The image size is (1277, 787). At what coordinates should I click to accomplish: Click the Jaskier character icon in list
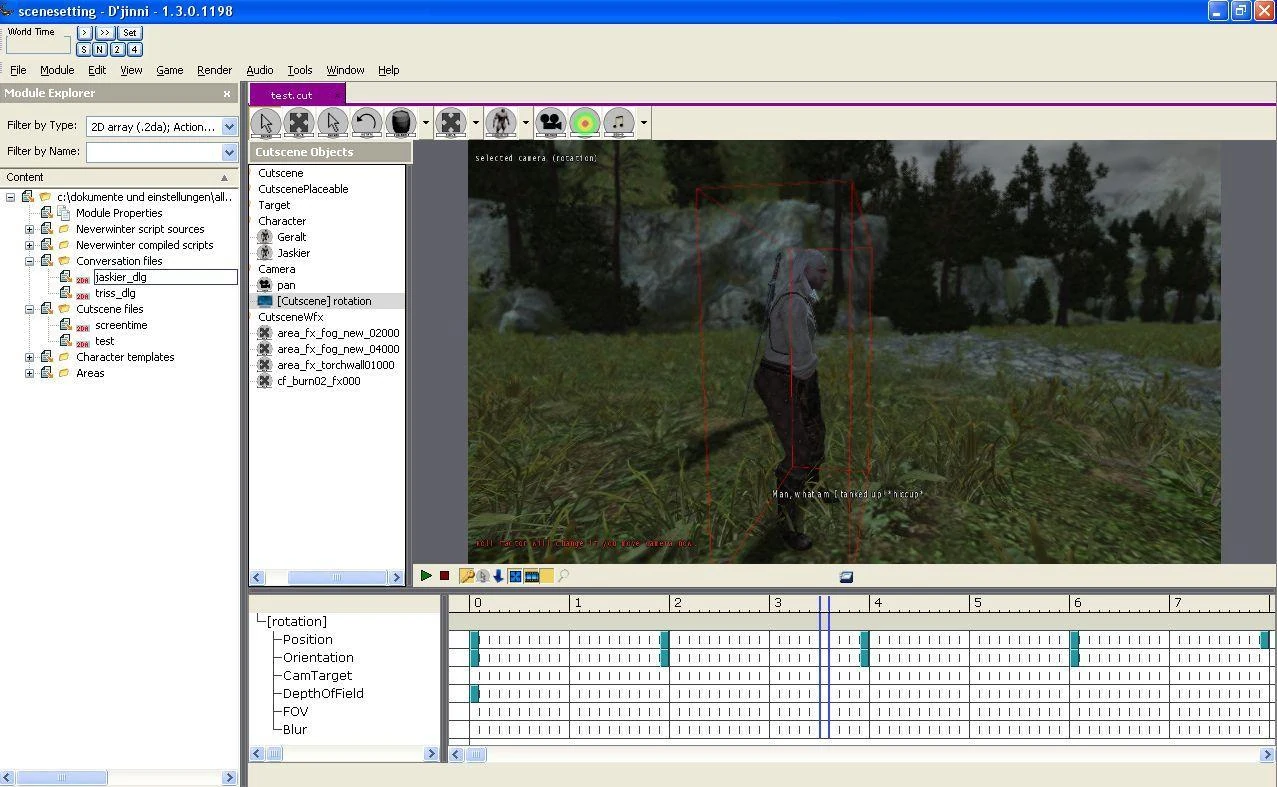265,253
